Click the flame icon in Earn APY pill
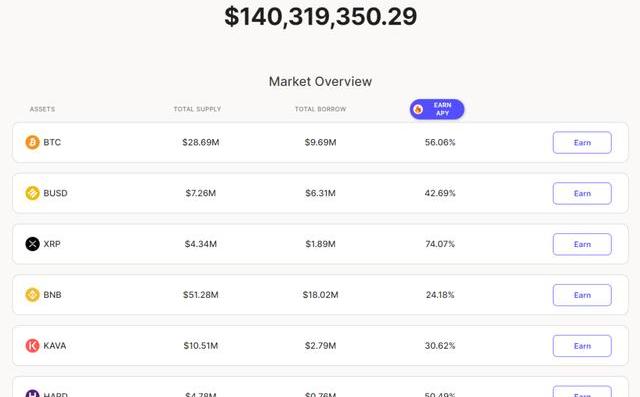This screenshot has height=397, width=640. 418,109
